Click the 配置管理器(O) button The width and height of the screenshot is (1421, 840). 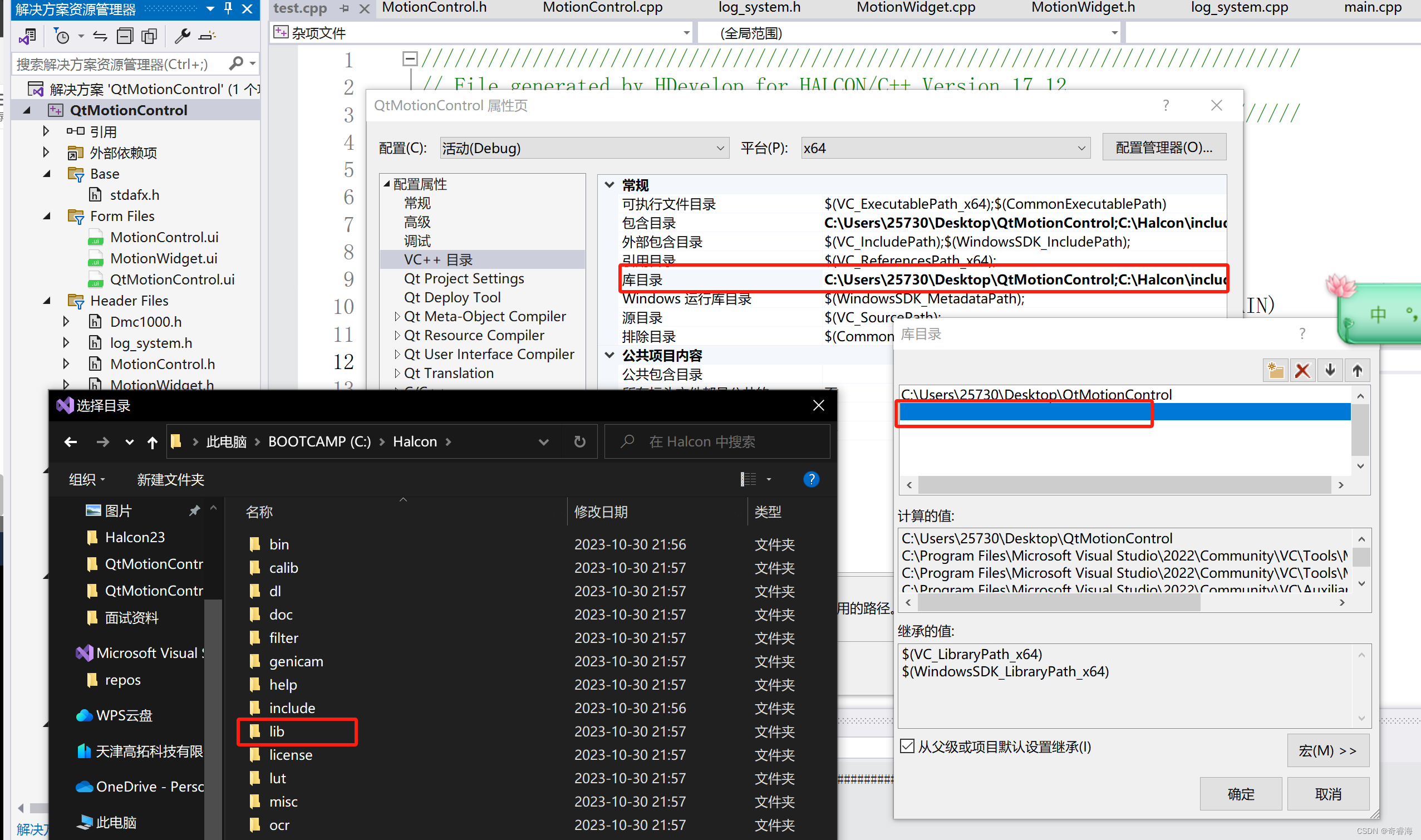(1163, 146)
